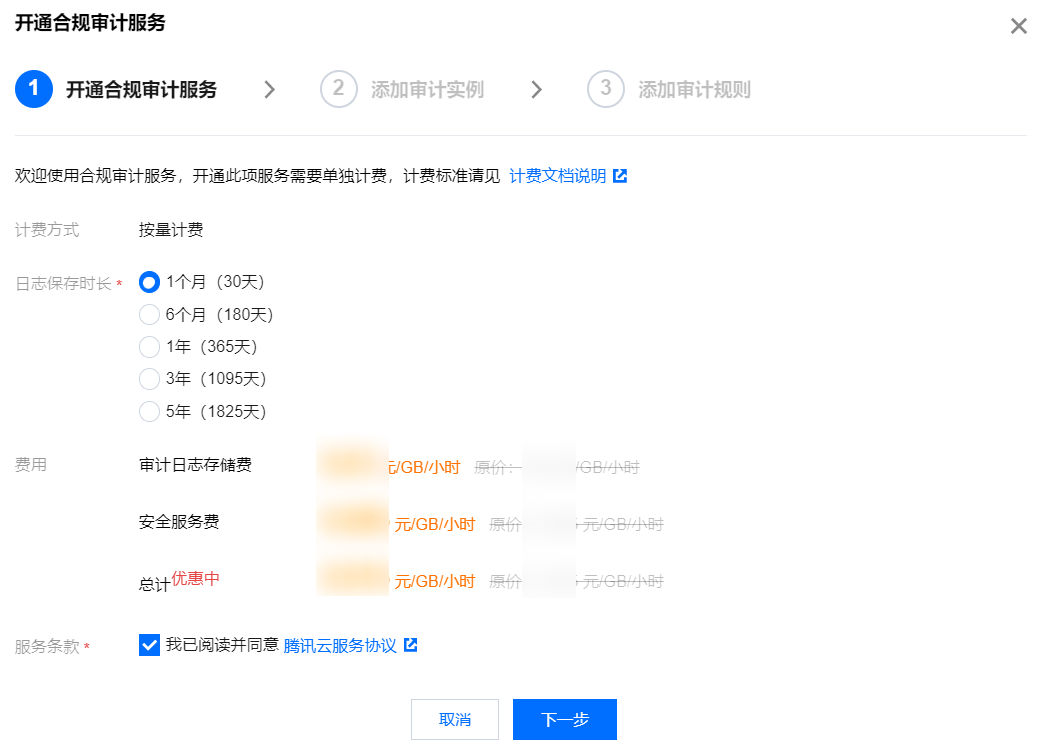Image resolution: width=1040 pixels, height=747 pixels.
Task: Click the 下一步 button
Action: click(564, 719)
